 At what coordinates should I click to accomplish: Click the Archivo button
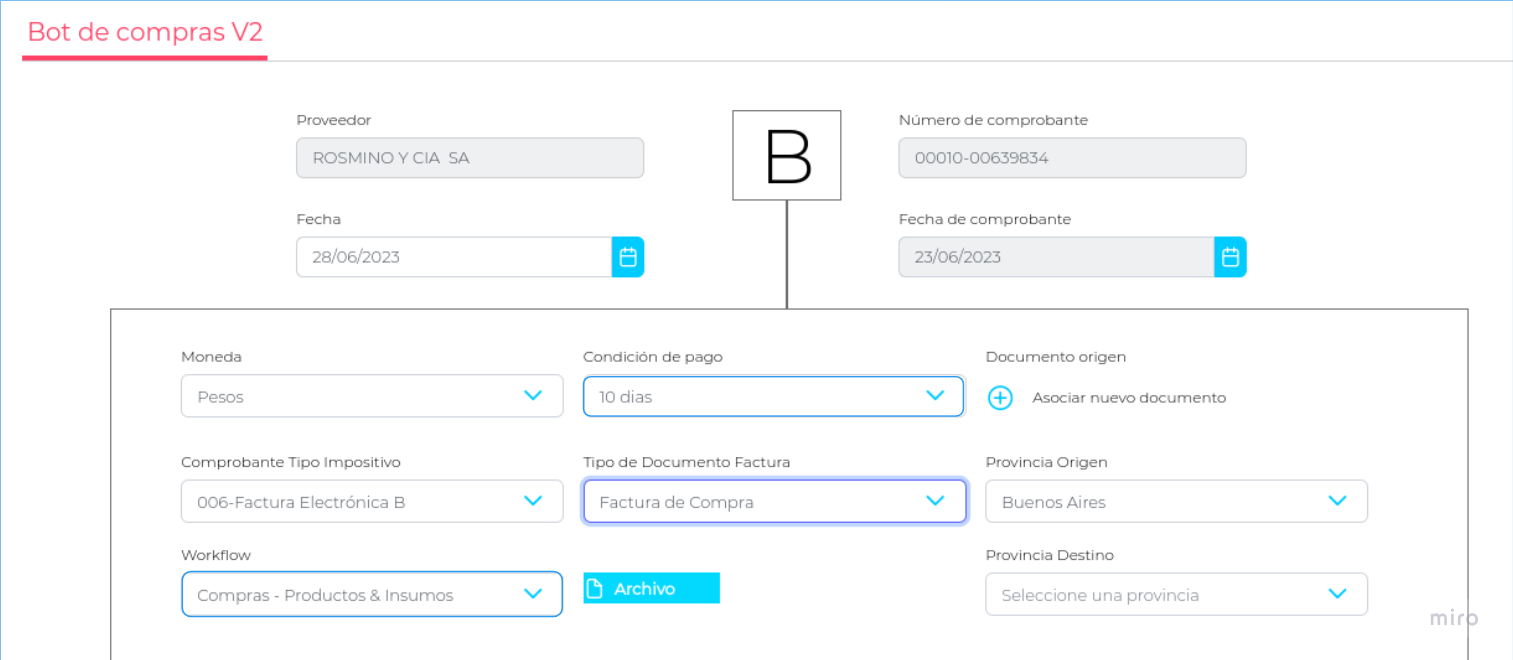(652, 589)
